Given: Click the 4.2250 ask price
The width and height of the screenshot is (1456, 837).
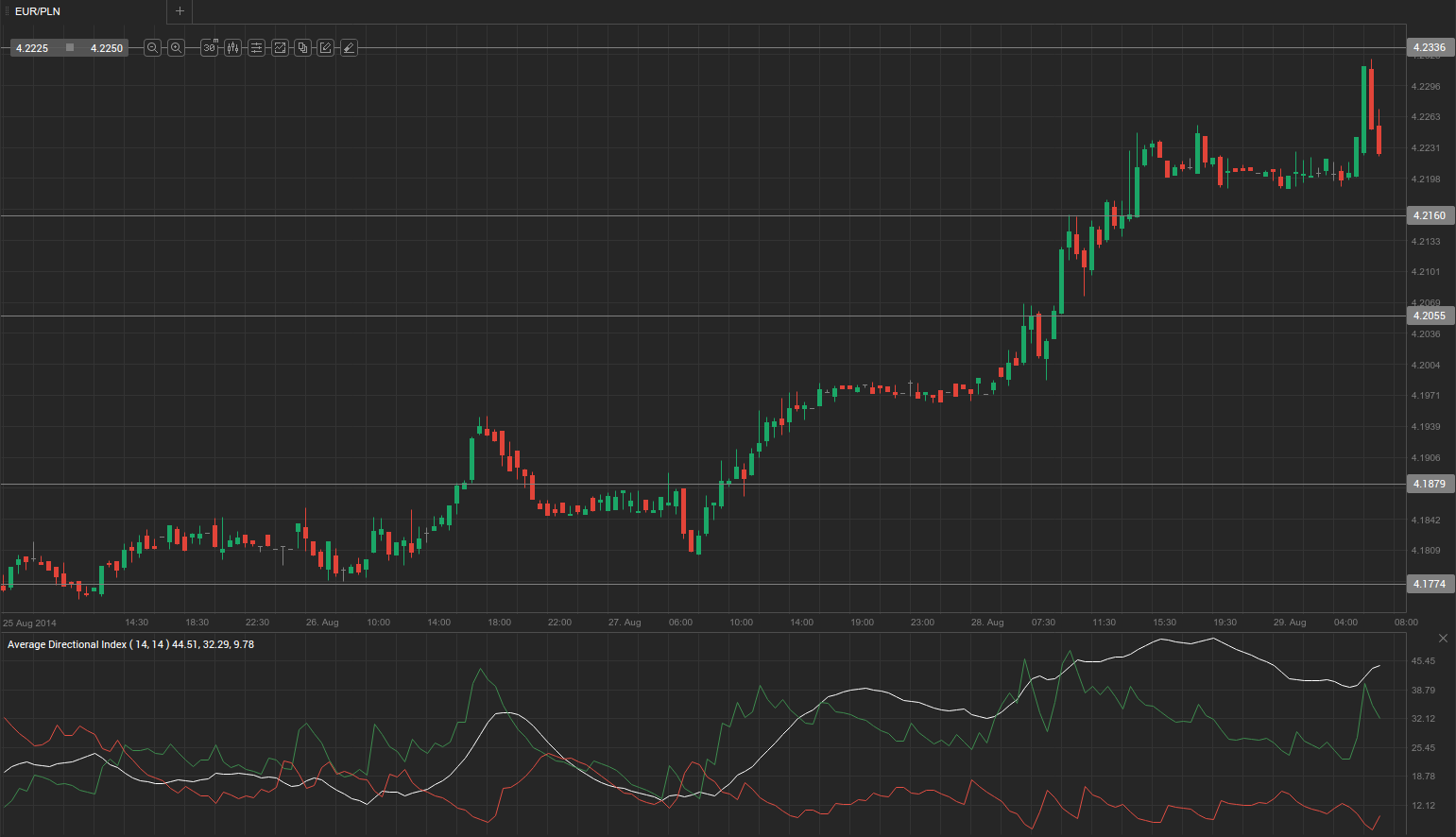Looking at the screenshot, I should [107, 48].
